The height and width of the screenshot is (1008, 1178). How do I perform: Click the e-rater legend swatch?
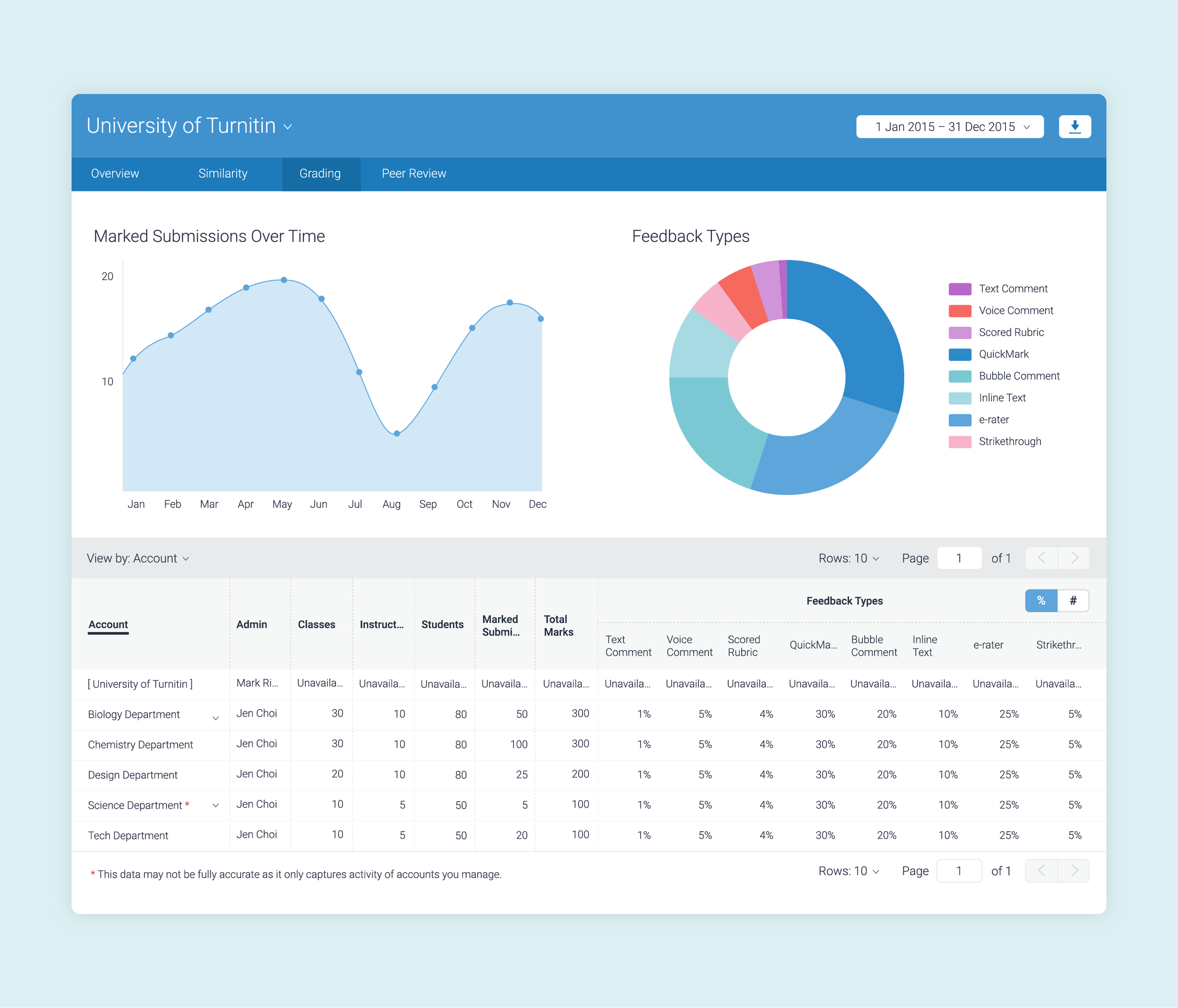click(960, 420)
